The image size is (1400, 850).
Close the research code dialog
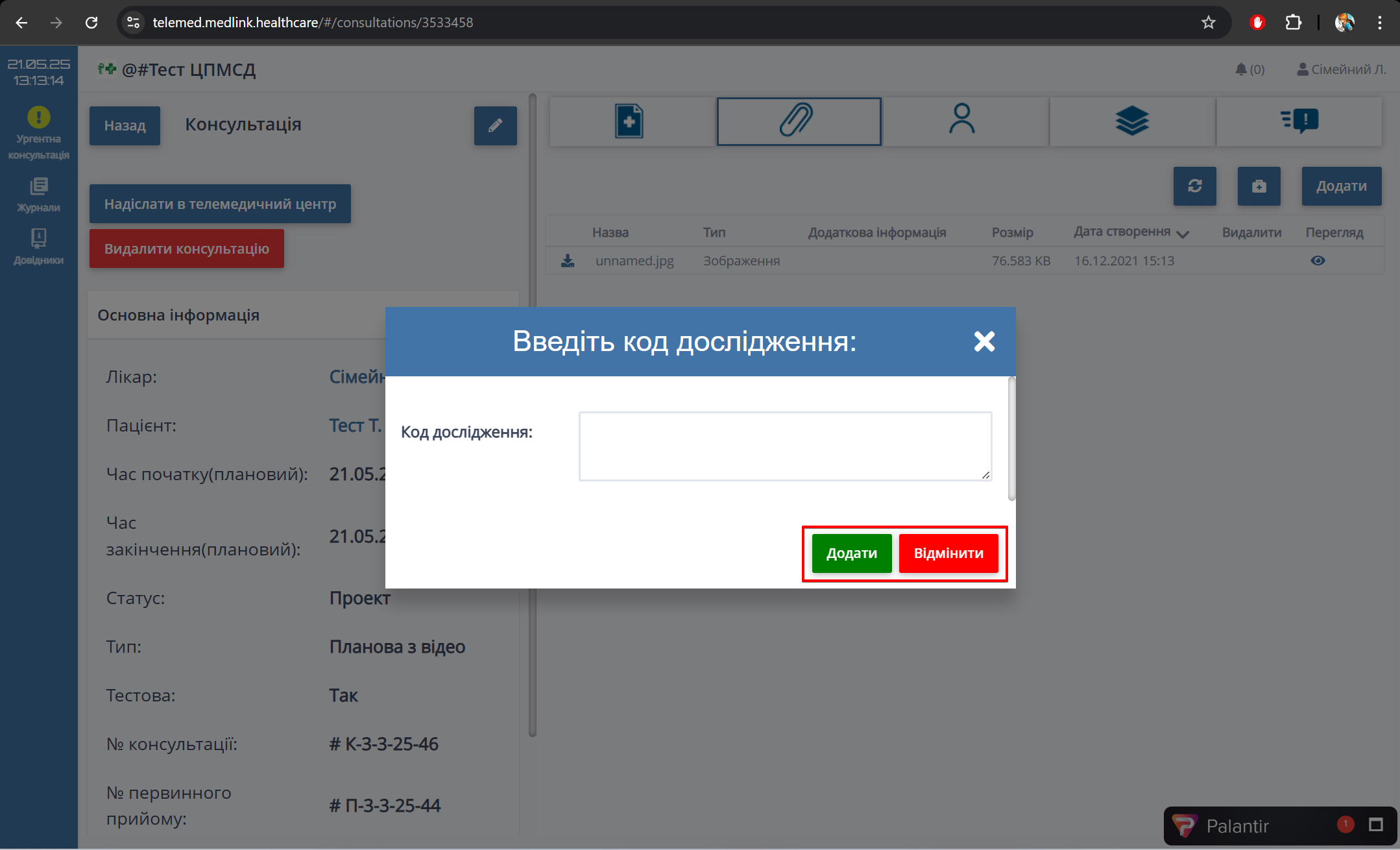pos(984,341)
